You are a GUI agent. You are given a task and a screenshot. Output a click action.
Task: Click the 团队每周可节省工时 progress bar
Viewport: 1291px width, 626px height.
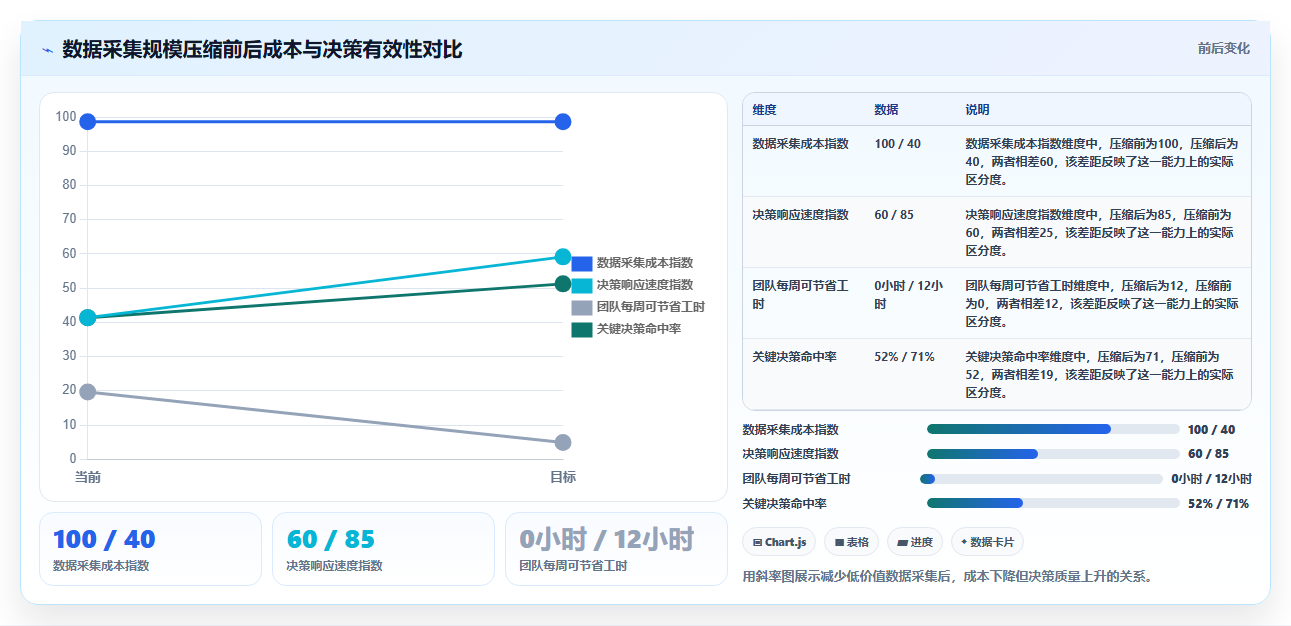(x=1041, y=479)
